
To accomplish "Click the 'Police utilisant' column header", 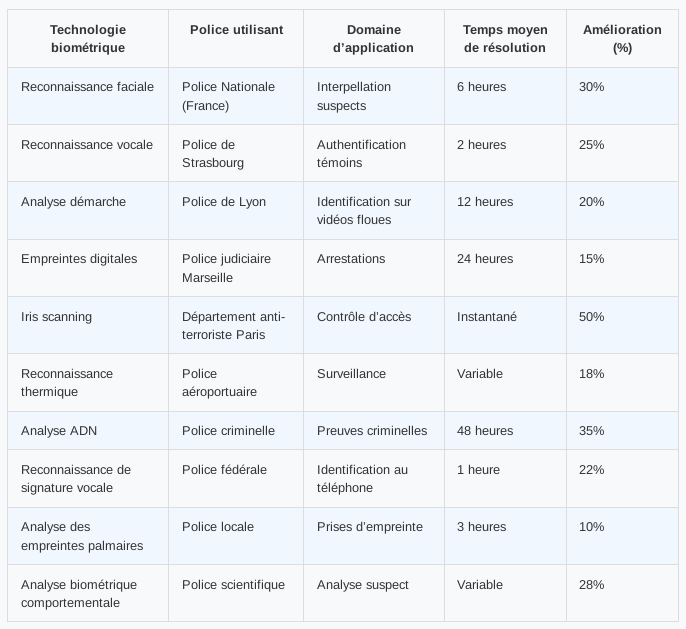I will pyautogui.click(x=236, y=30).
